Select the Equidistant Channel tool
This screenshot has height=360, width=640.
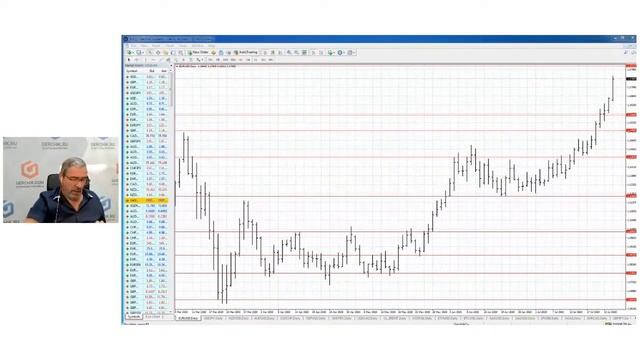click(x=168, y=60)
